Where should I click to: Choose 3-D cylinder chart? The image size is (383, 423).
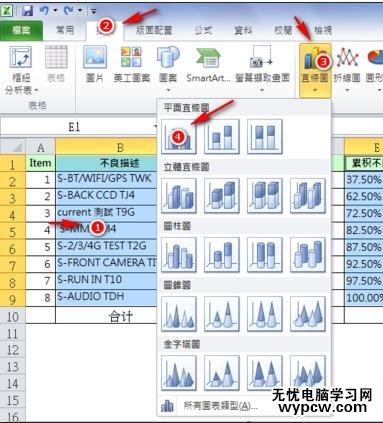(x=308, y=255)
